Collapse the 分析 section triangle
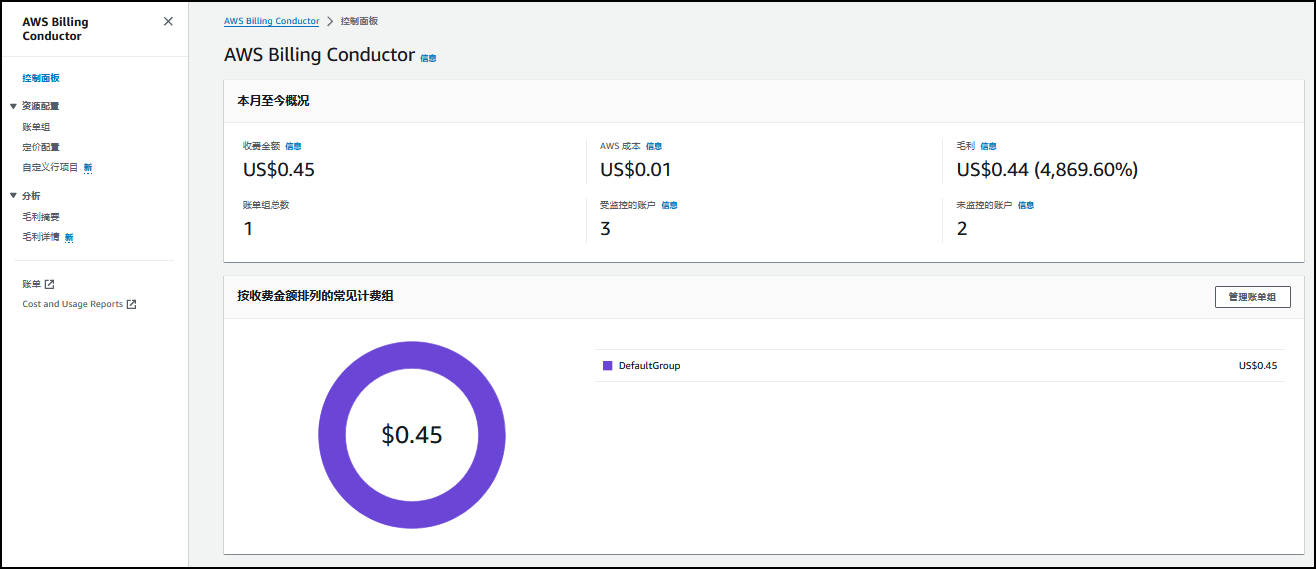The image size is (1316, 569). [13, 196]
